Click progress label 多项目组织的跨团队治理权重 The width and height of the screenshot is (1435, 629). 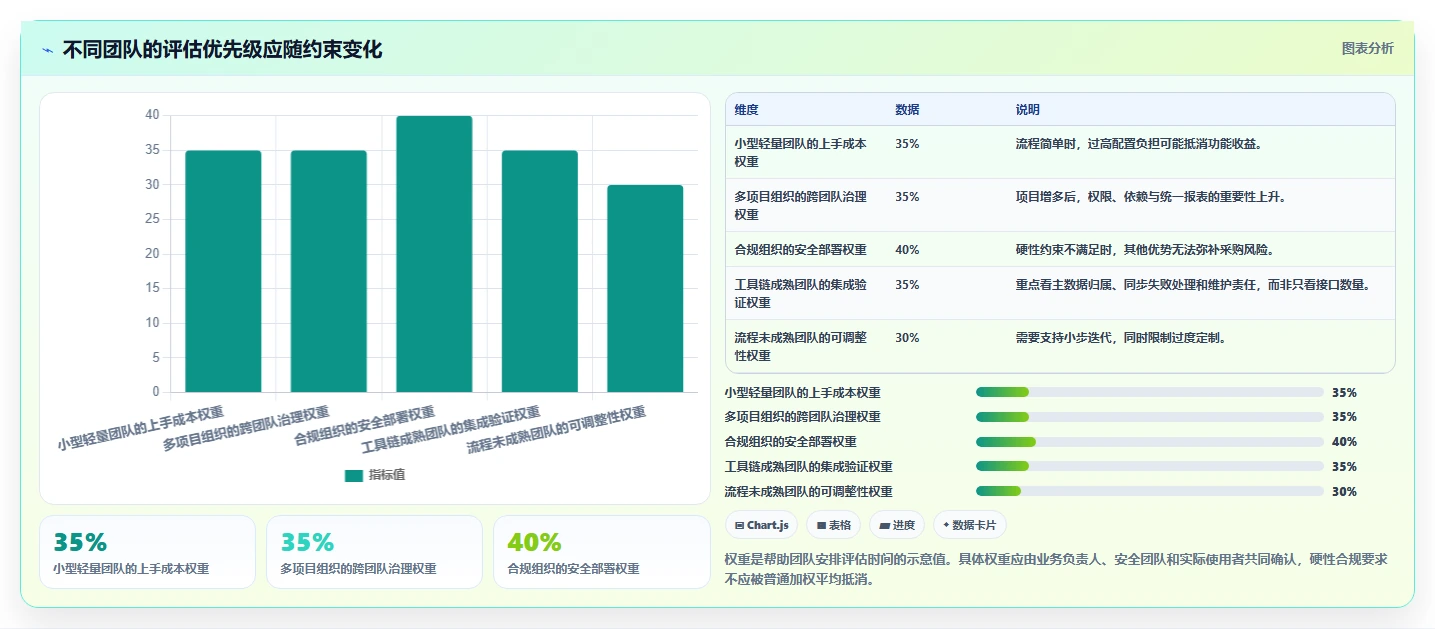click(803, 416)
